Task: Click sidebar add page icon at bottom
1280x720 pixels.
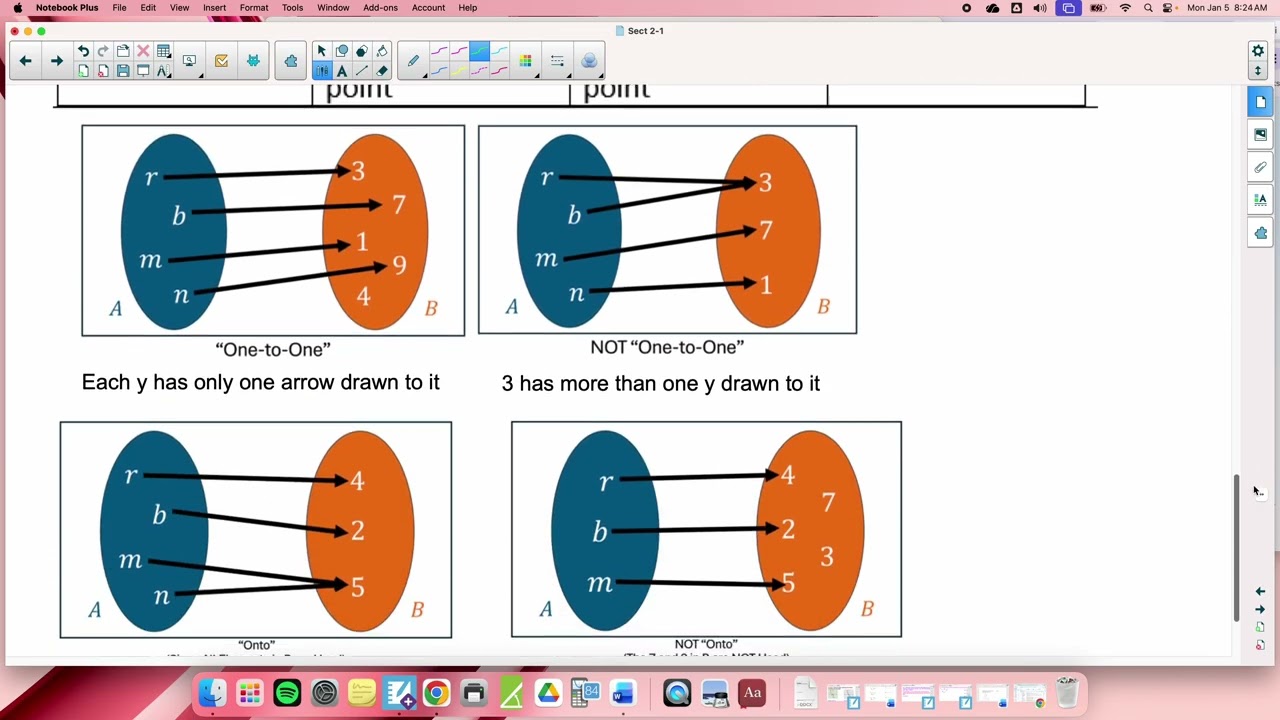Action: pyautogui.click(x=1260, y=627)
